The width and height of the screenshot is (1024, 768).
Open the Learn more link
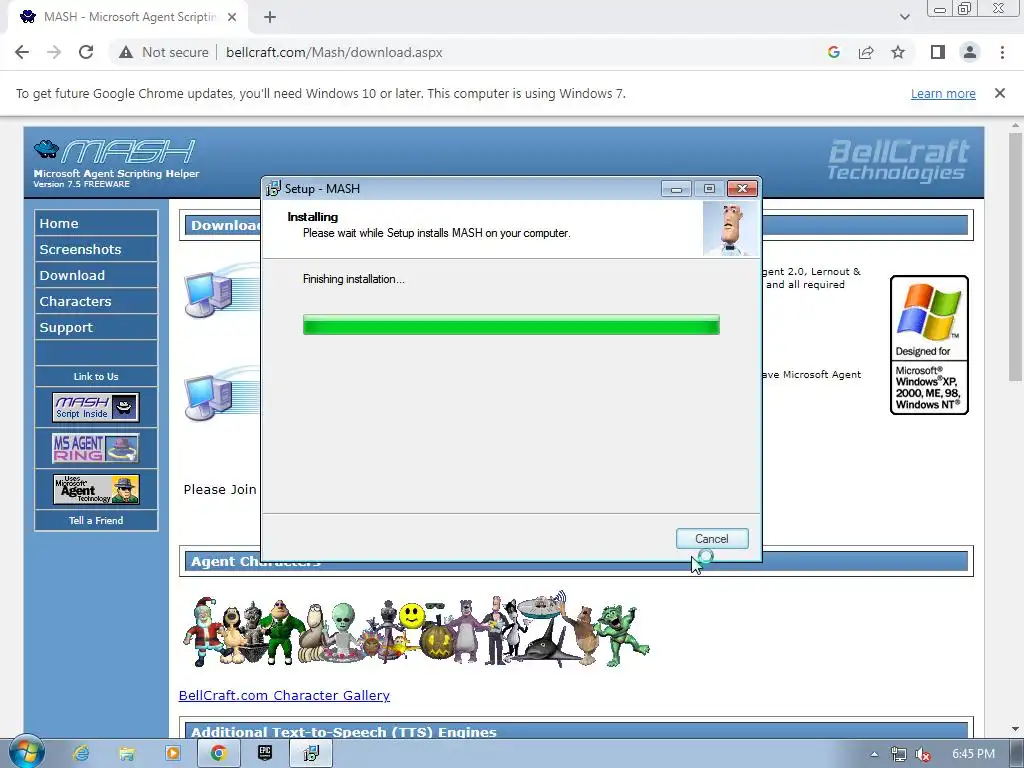[x=943, y=93]
